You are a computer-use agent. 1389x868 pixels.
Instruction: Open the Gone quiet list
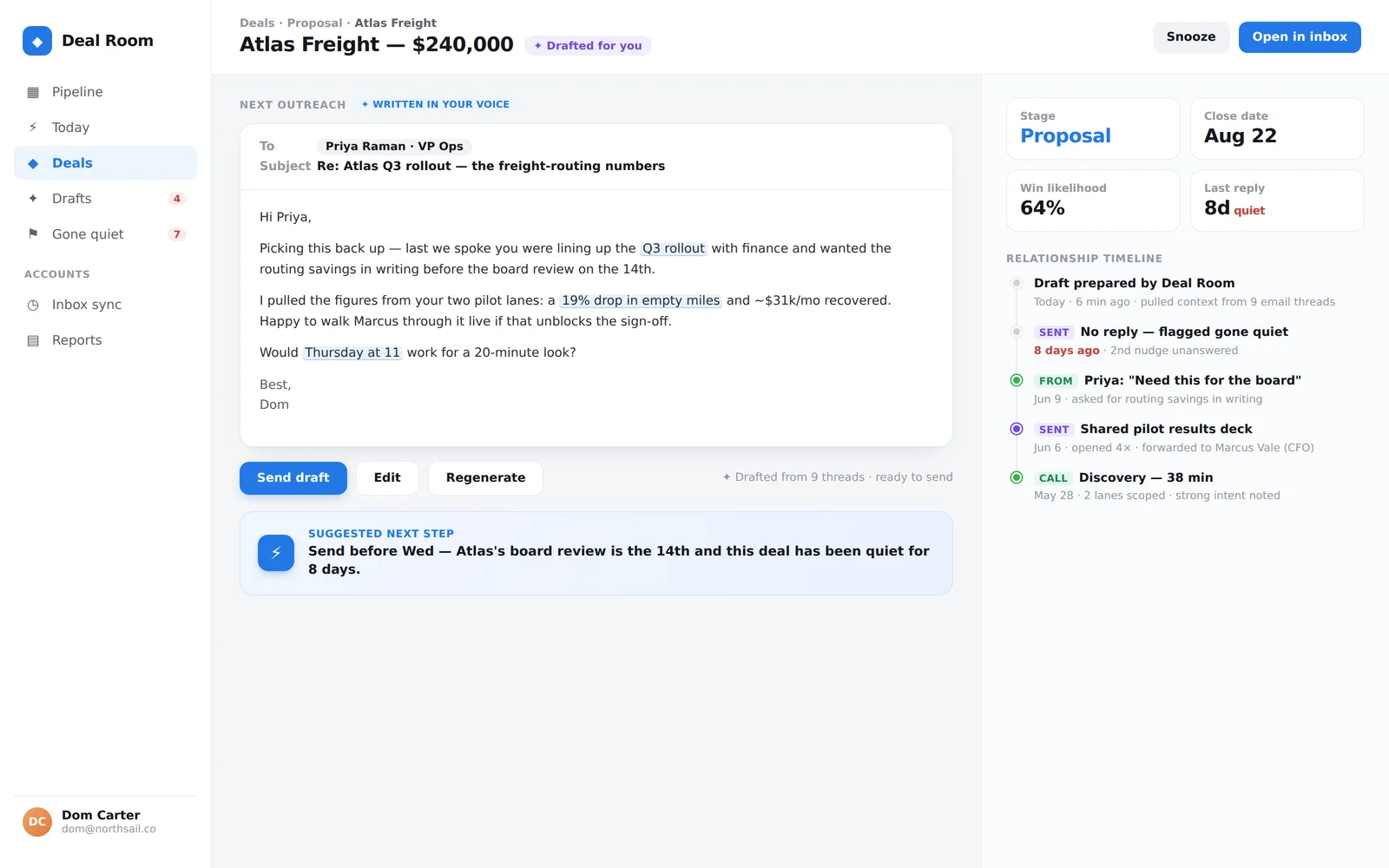[x=105, y=234]
